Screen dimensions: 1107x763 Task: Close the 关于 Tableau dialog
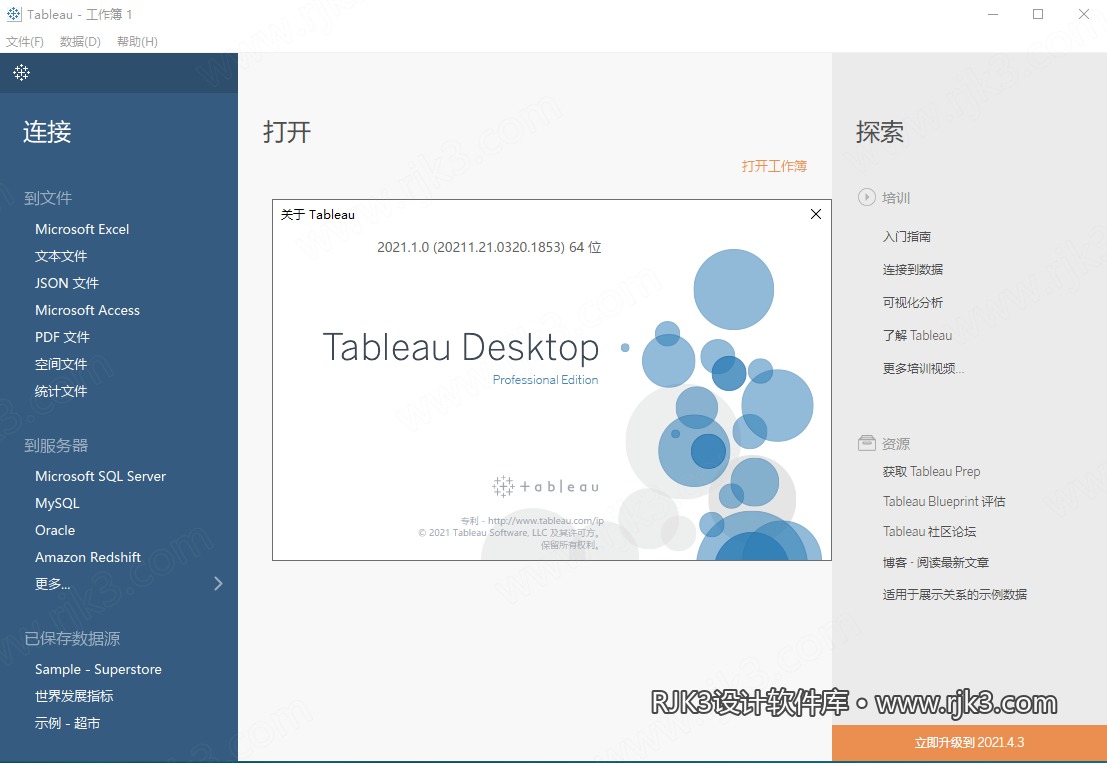pyautogui.click(x=815, y=214)
